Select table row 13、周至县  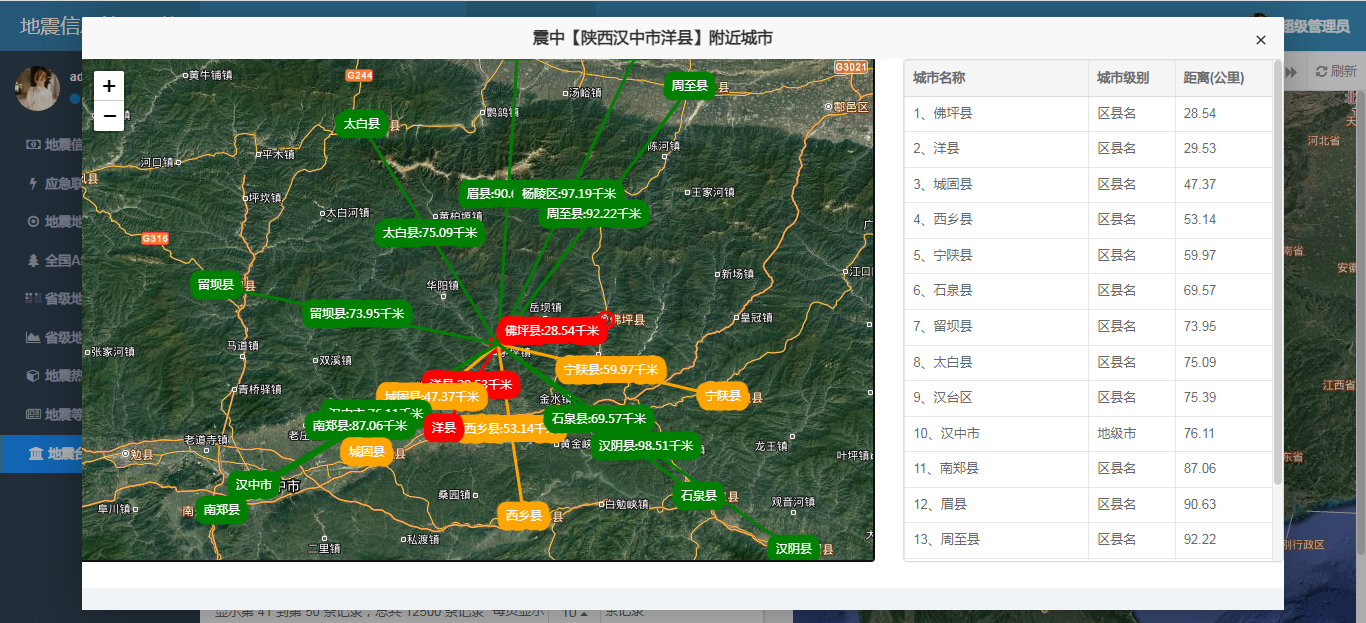tap(1089, 540)
